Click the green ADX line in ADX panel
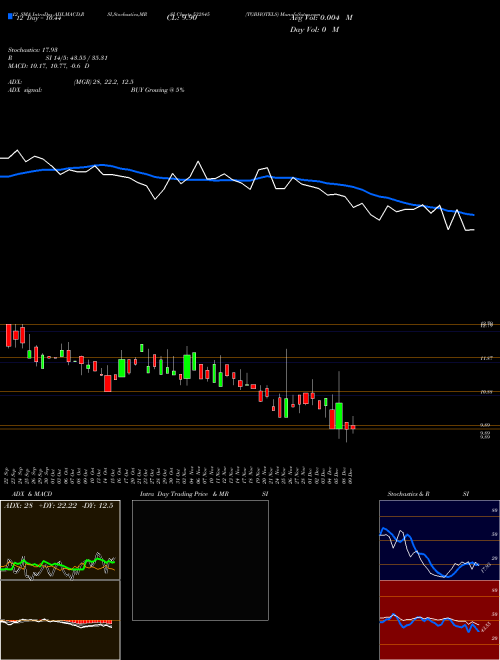 [x=58, y=564]
